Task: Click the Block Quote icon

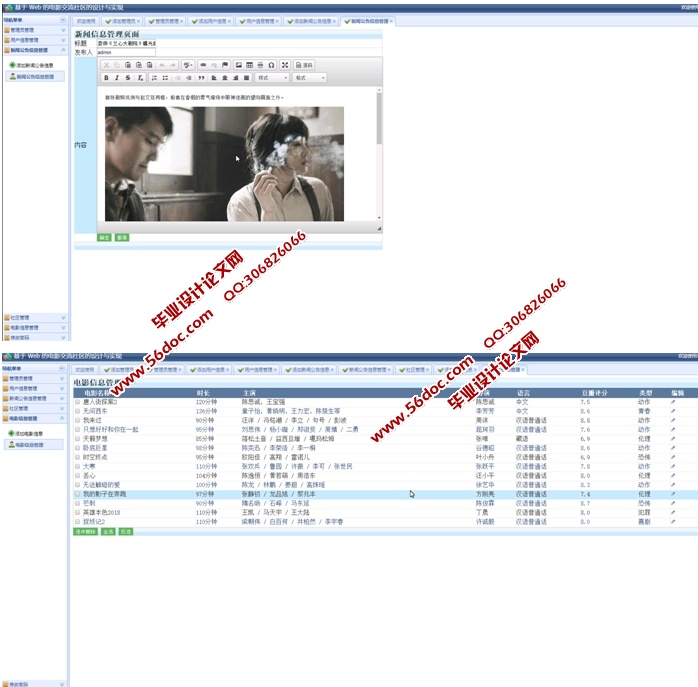Action: [201, 78]
